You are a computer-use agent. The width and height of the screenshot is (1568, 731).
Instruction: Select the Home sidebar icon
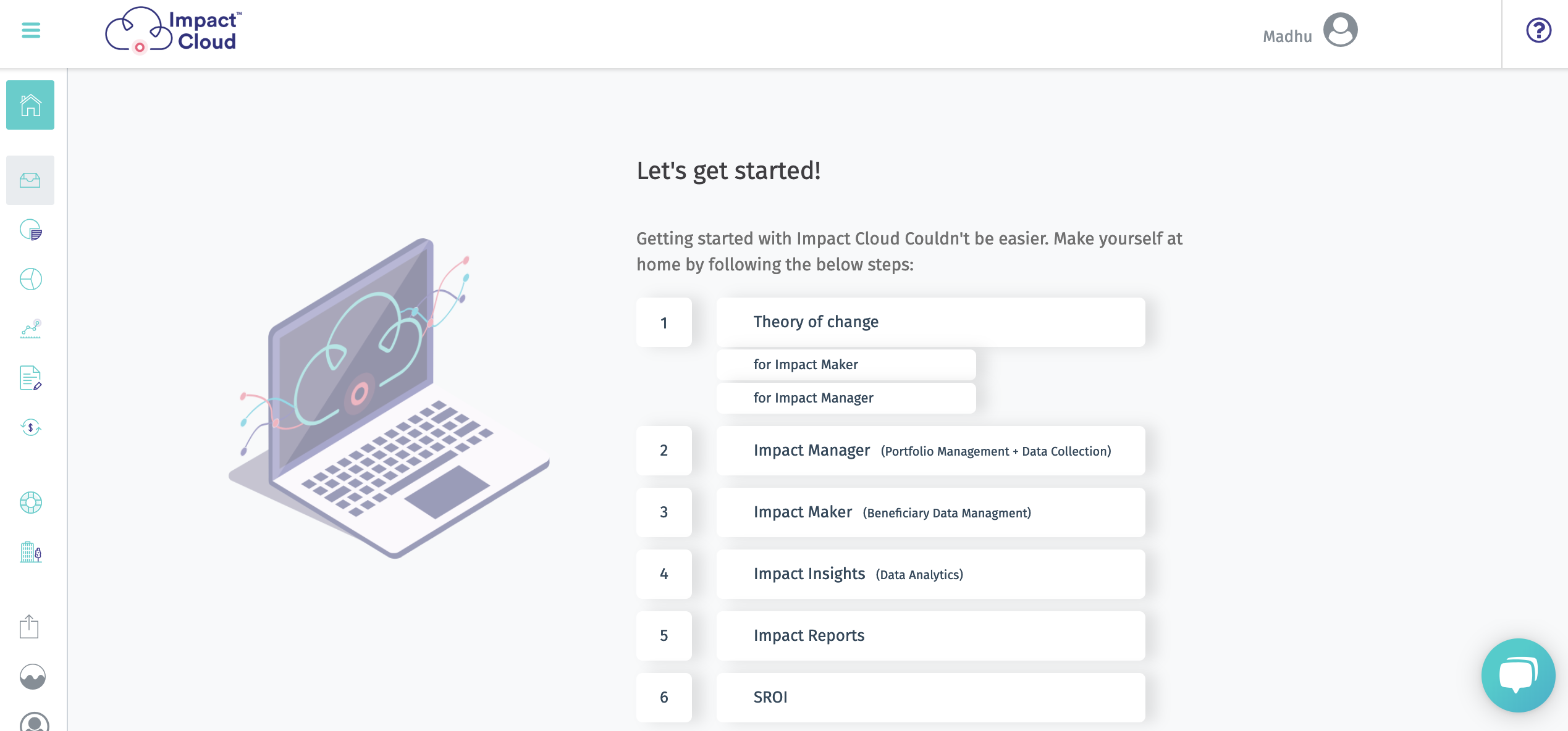(30, 105)
